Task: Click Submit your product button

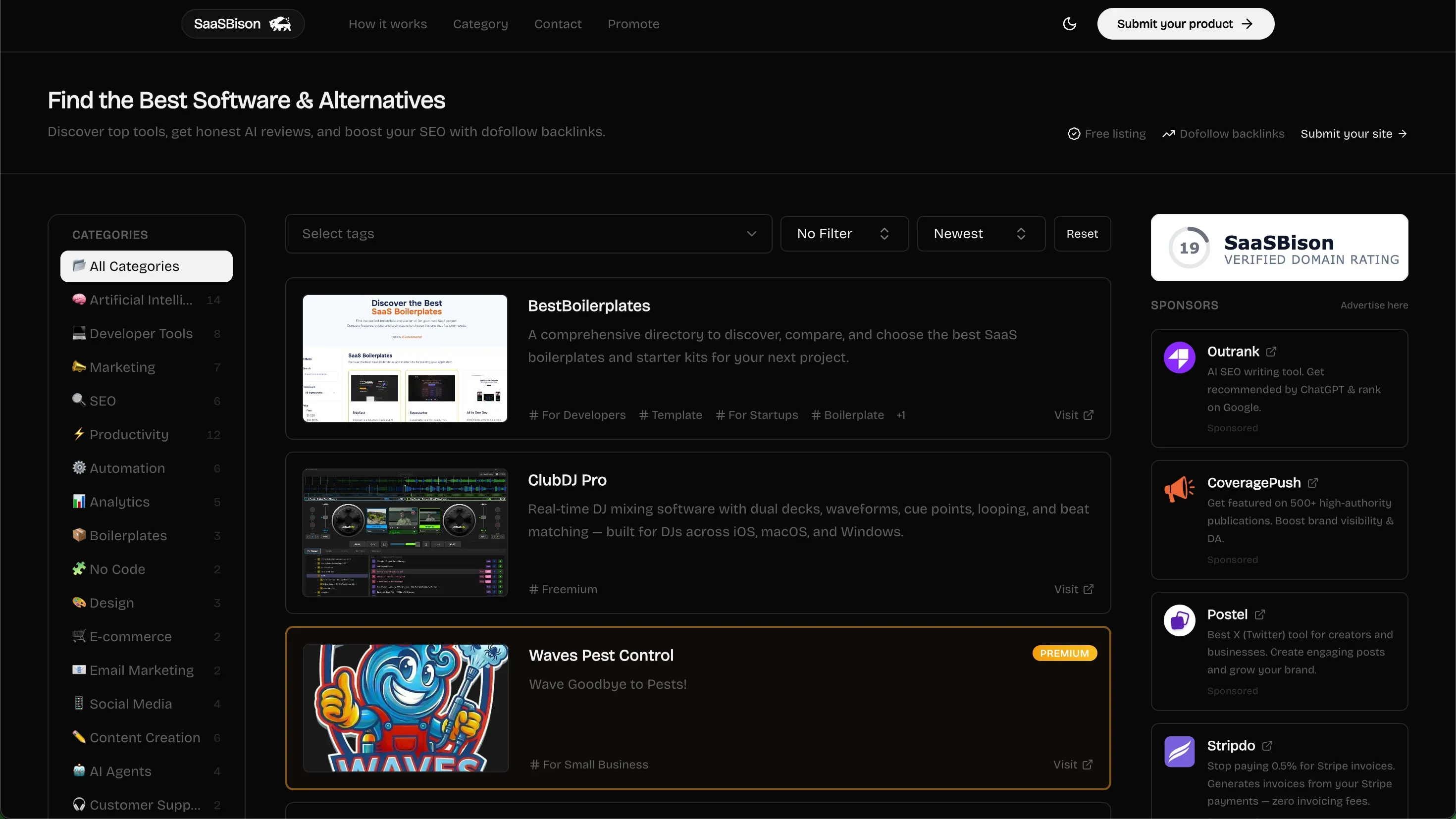Action: pyautogui.click(x=1185, y=24)
